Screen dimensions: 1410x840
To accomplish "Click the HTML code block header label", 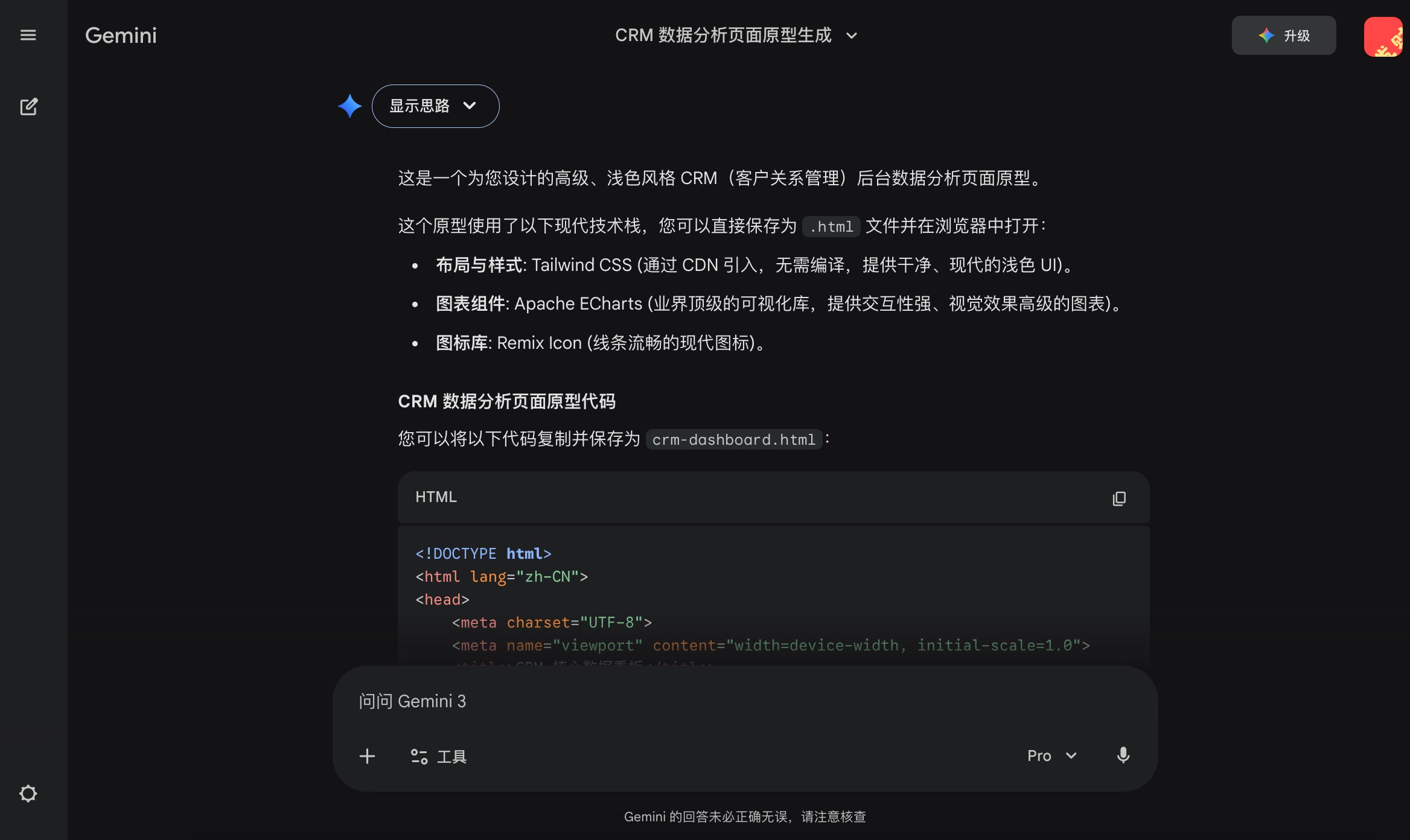I will [436, 497].
